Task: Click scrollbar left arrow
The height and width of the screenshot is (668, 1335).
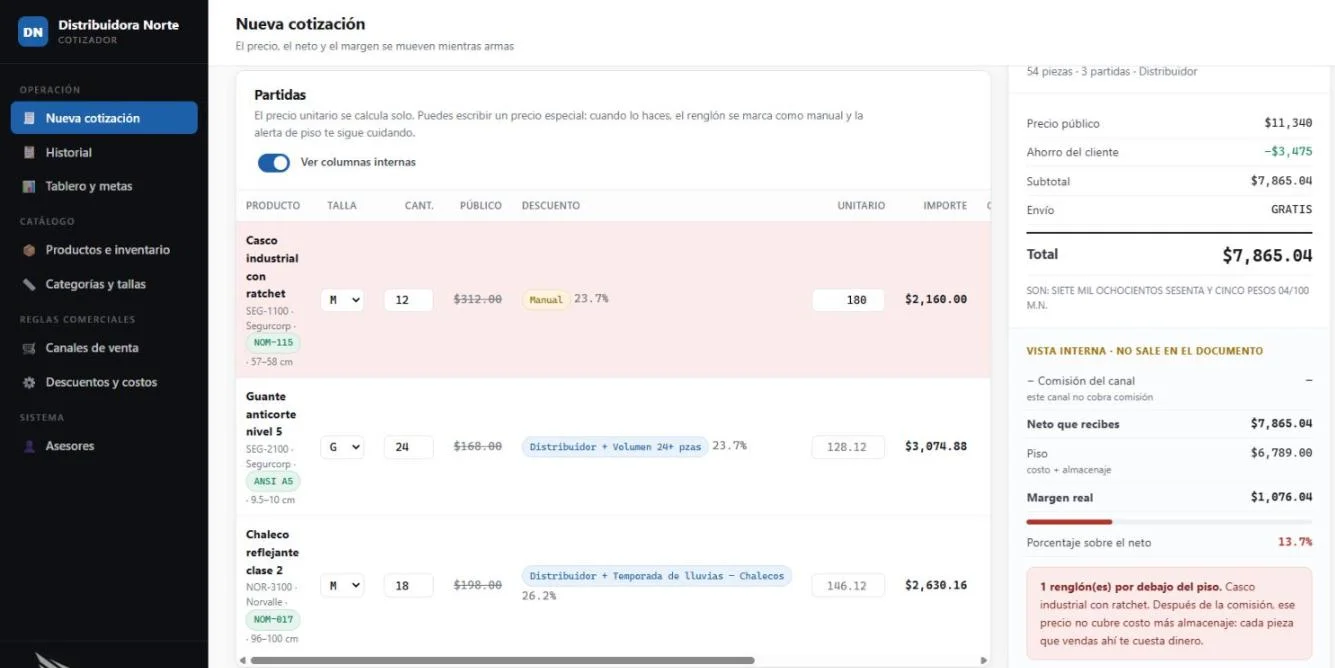Action: (x=243, y=660)
